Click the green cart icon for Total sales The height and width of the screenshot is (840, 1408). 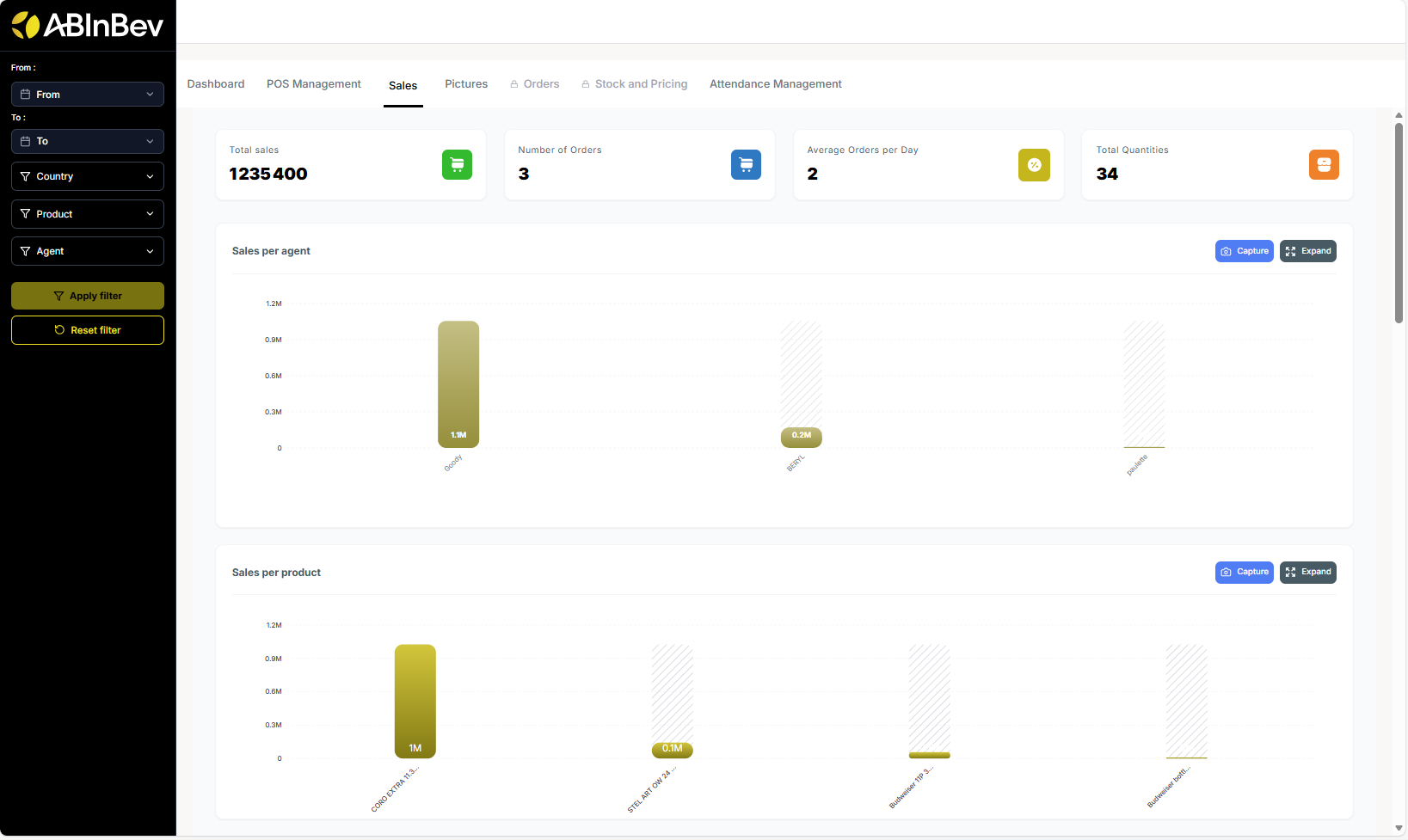pos(457,164)
